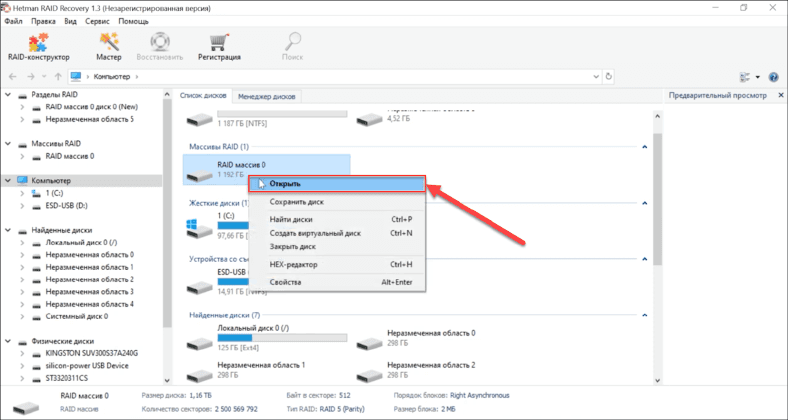788x420 pixels.
Task: Collapse the Найденные диски tree node
Action: 9,230
